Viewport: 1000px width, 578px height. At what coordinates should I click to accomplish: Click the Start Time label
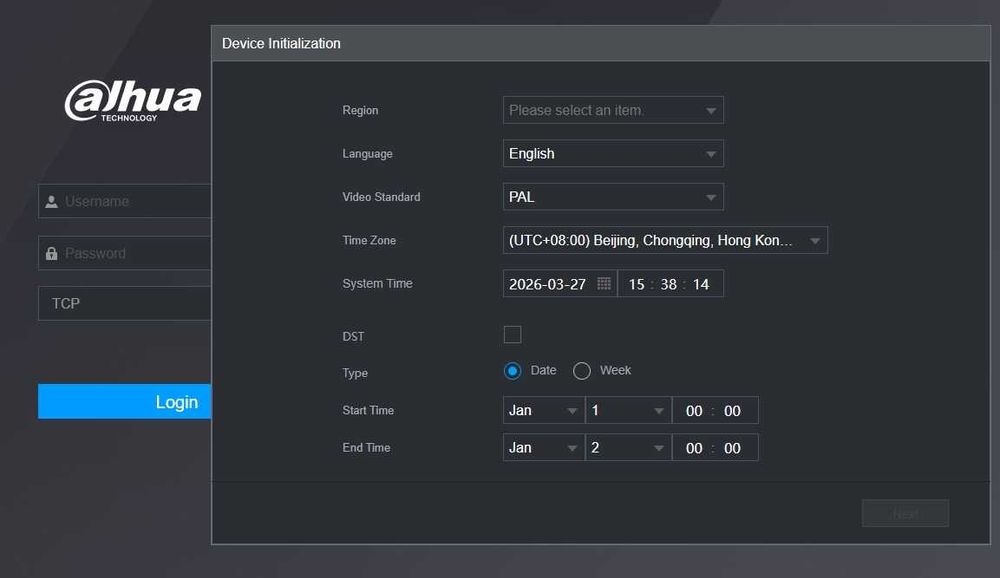tap(368, 410)
